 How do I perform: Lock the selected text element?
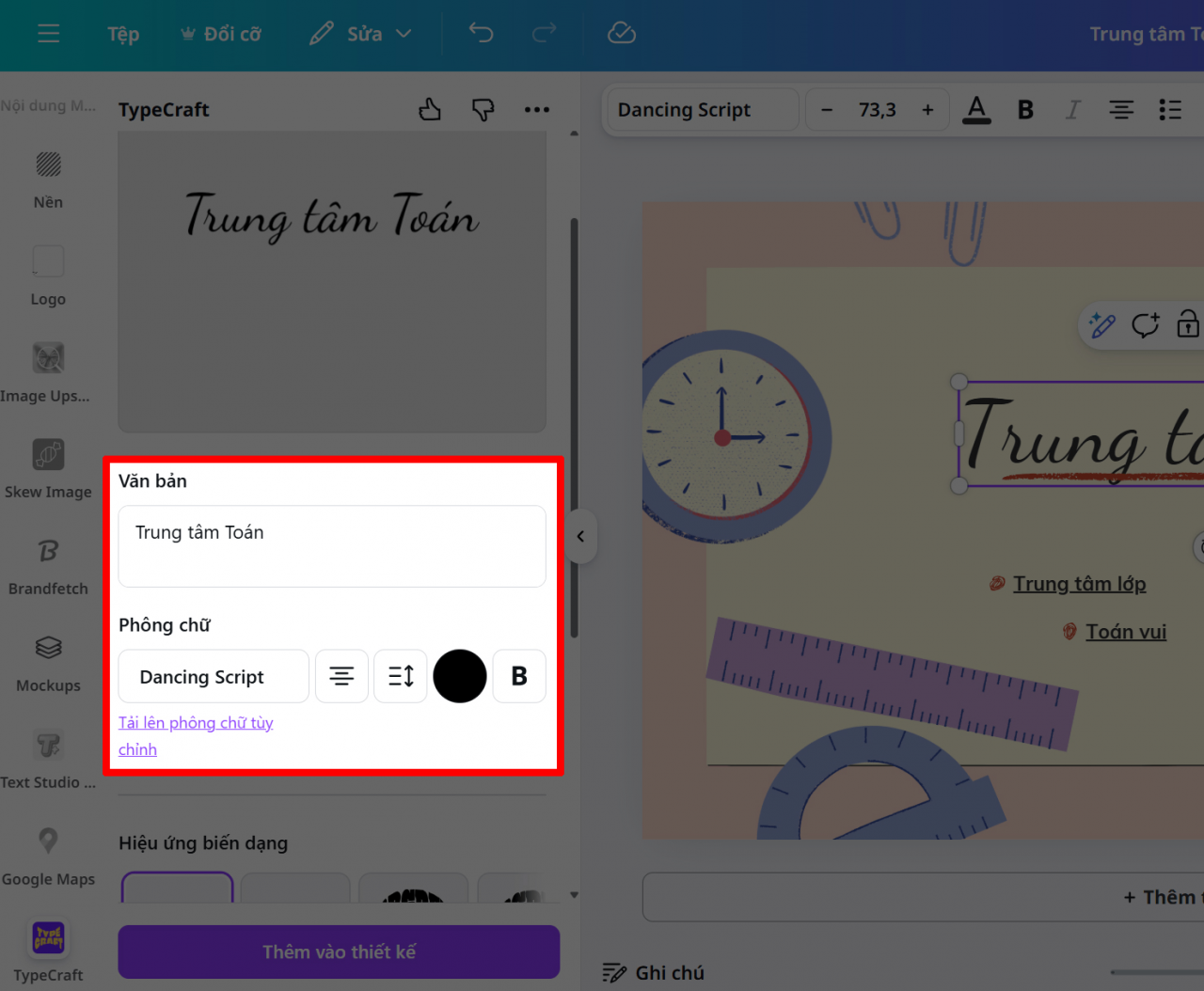[1188, 324]
